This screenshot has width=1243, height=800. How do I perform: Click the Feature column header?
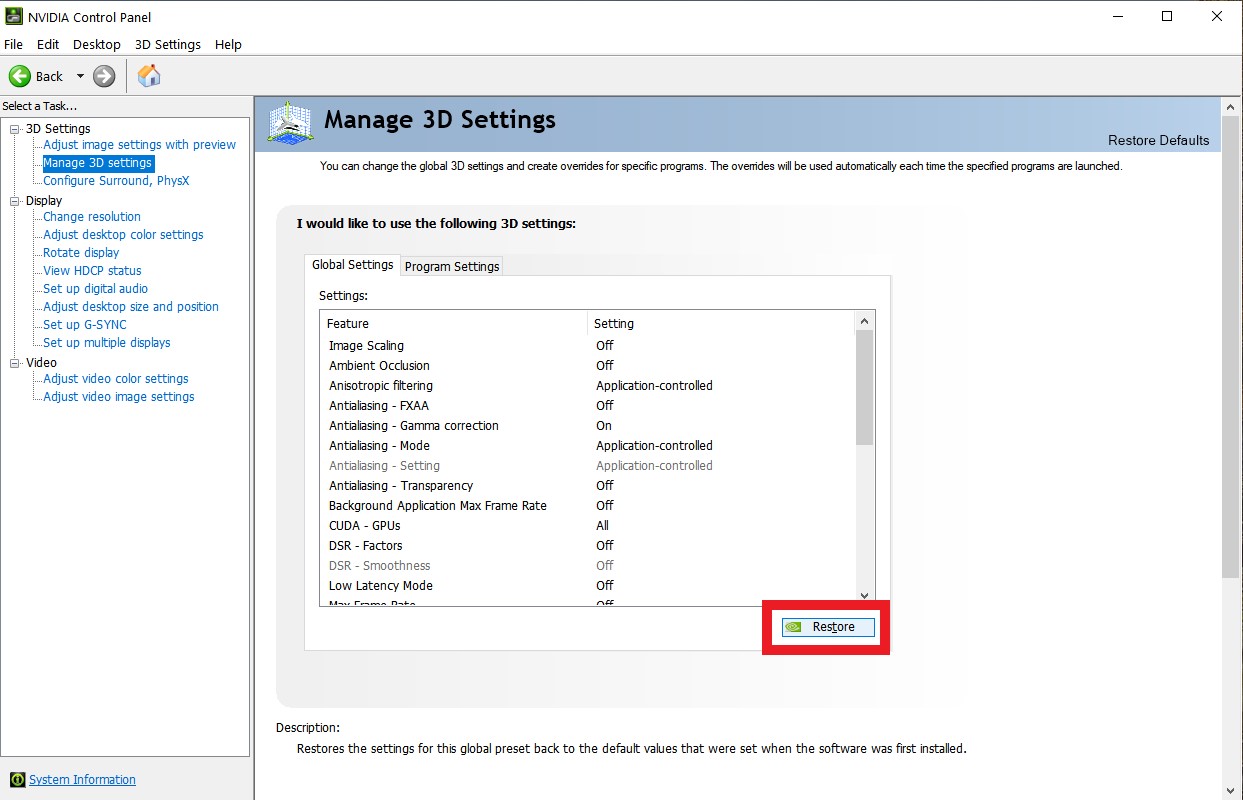pyautogui.click(x=454, y=323)
